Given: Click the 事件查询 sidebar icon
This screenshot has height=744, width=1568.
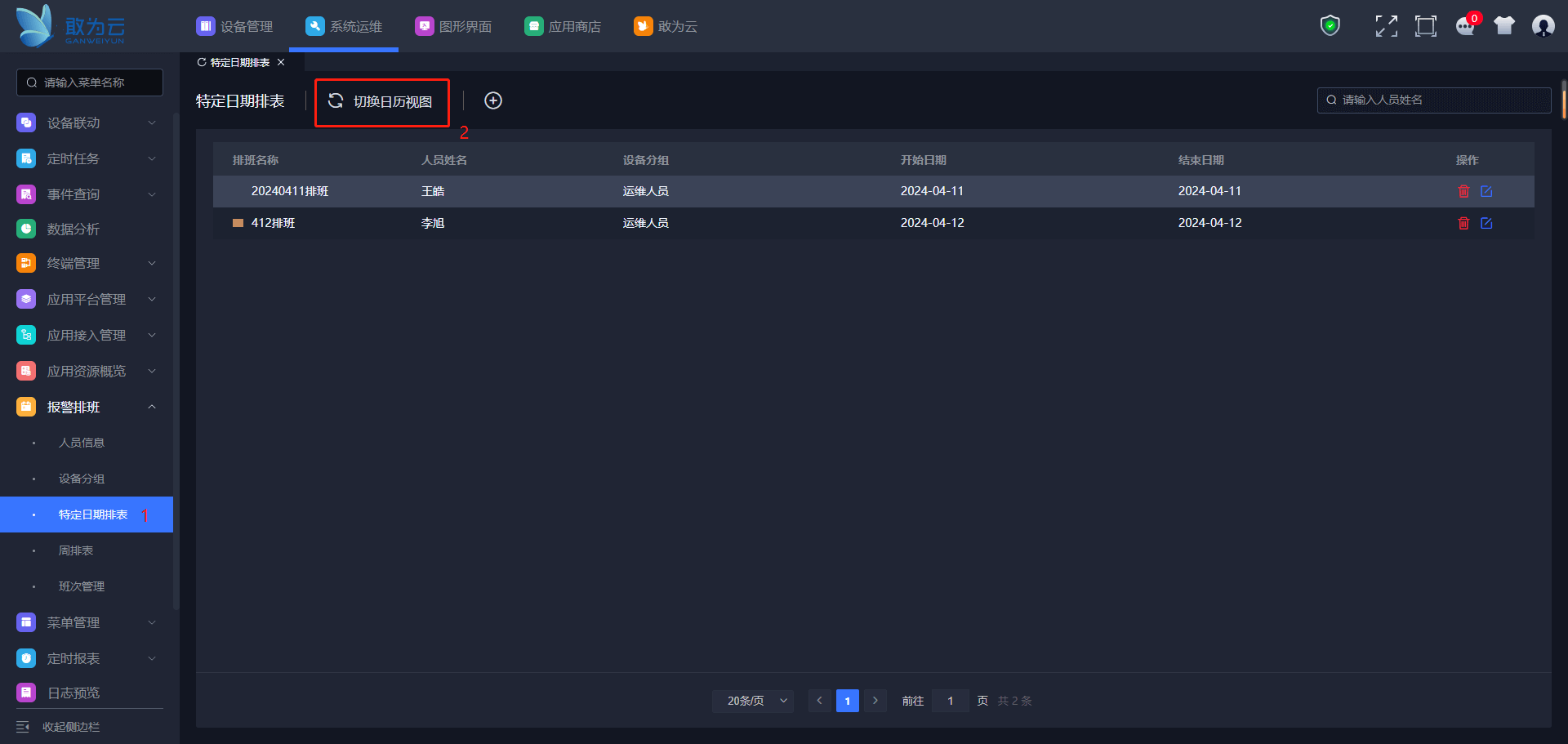Looking at the screenshot, I should click(x=26, y=194).
